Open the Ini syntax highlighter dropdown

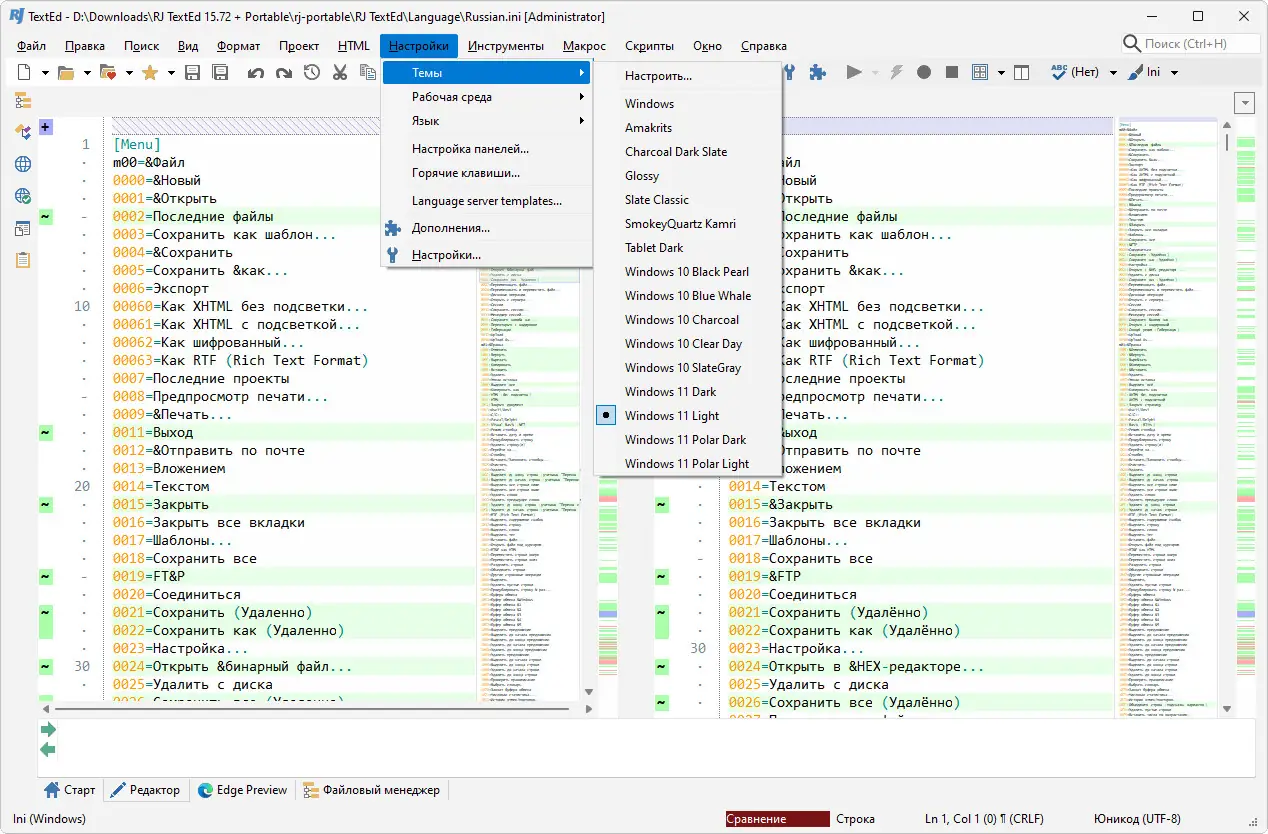tap(1174, 72)
